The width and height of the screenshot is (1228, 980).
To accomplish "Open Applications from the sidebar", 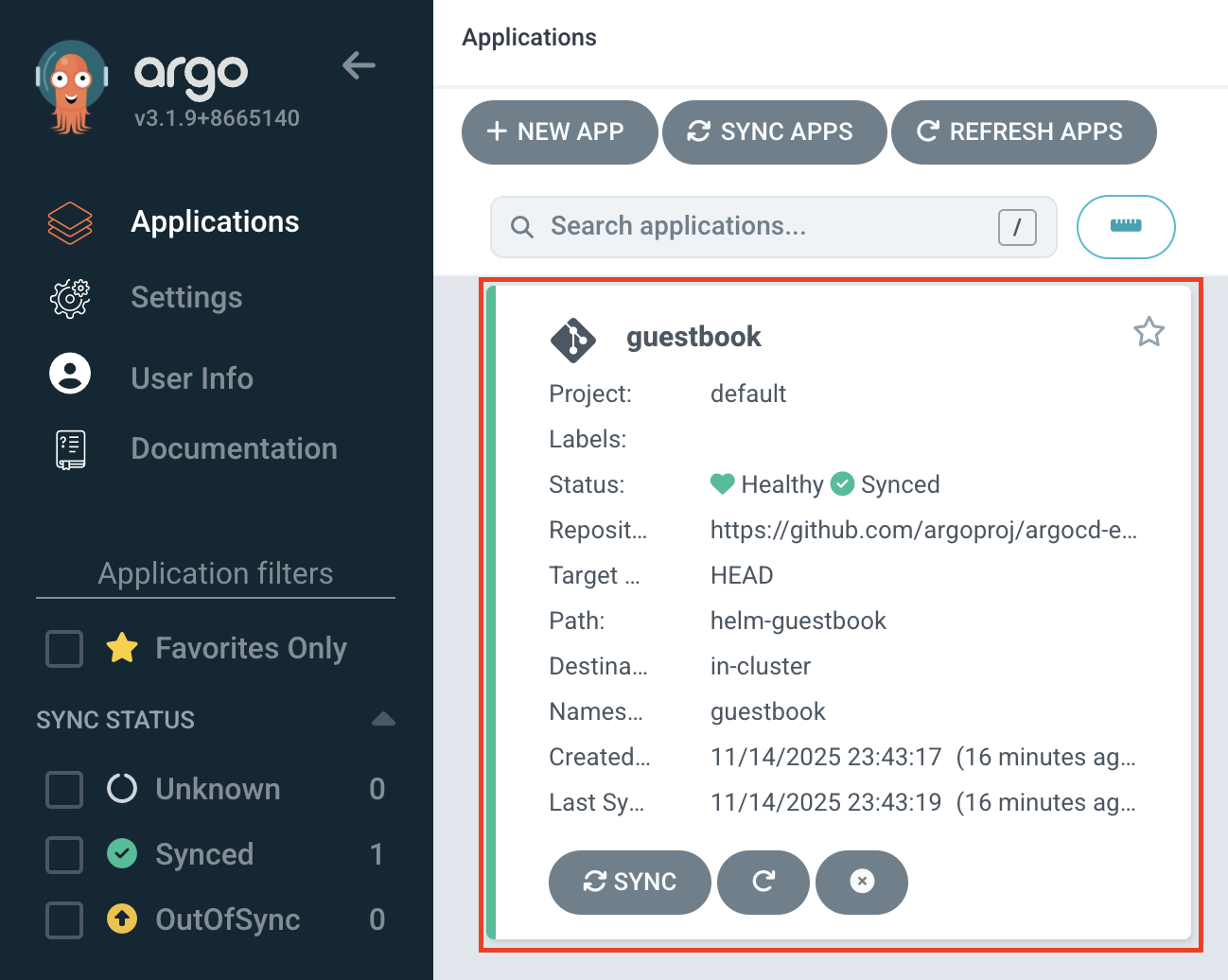I will click(x=215, y=221).
